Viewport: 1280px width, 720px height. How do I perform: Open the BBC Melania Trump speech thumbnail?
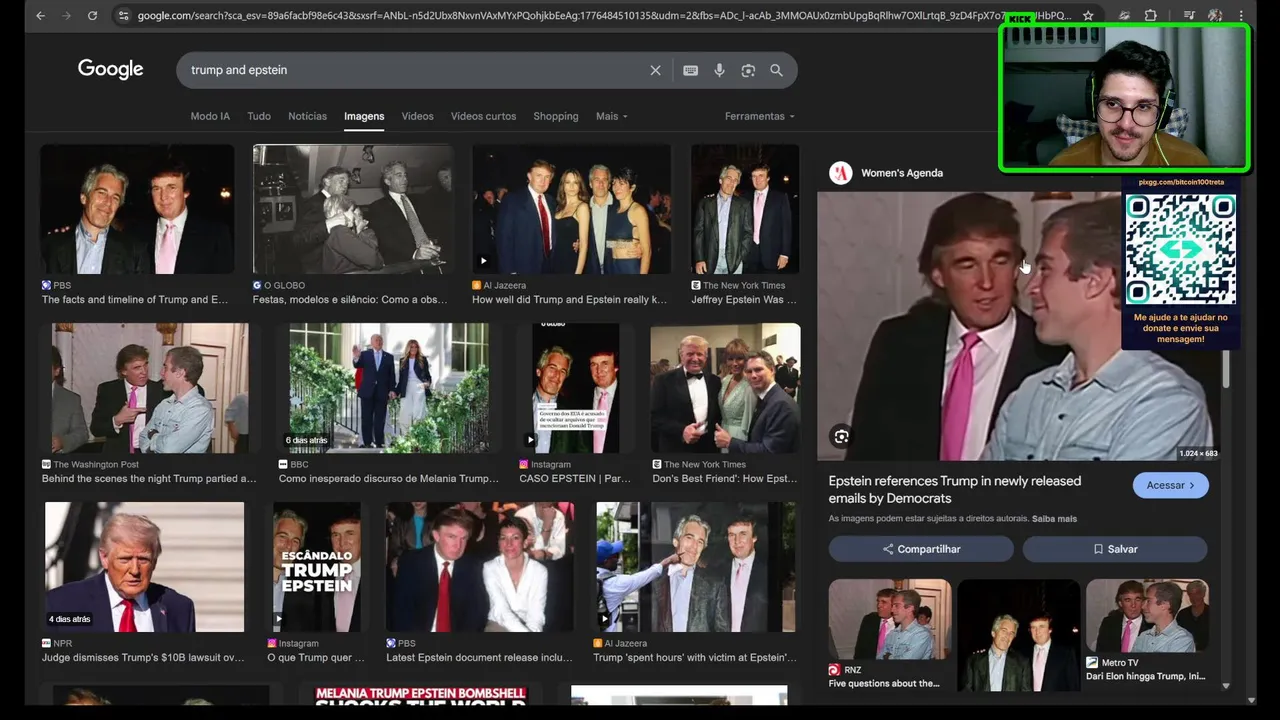point(389,388)
